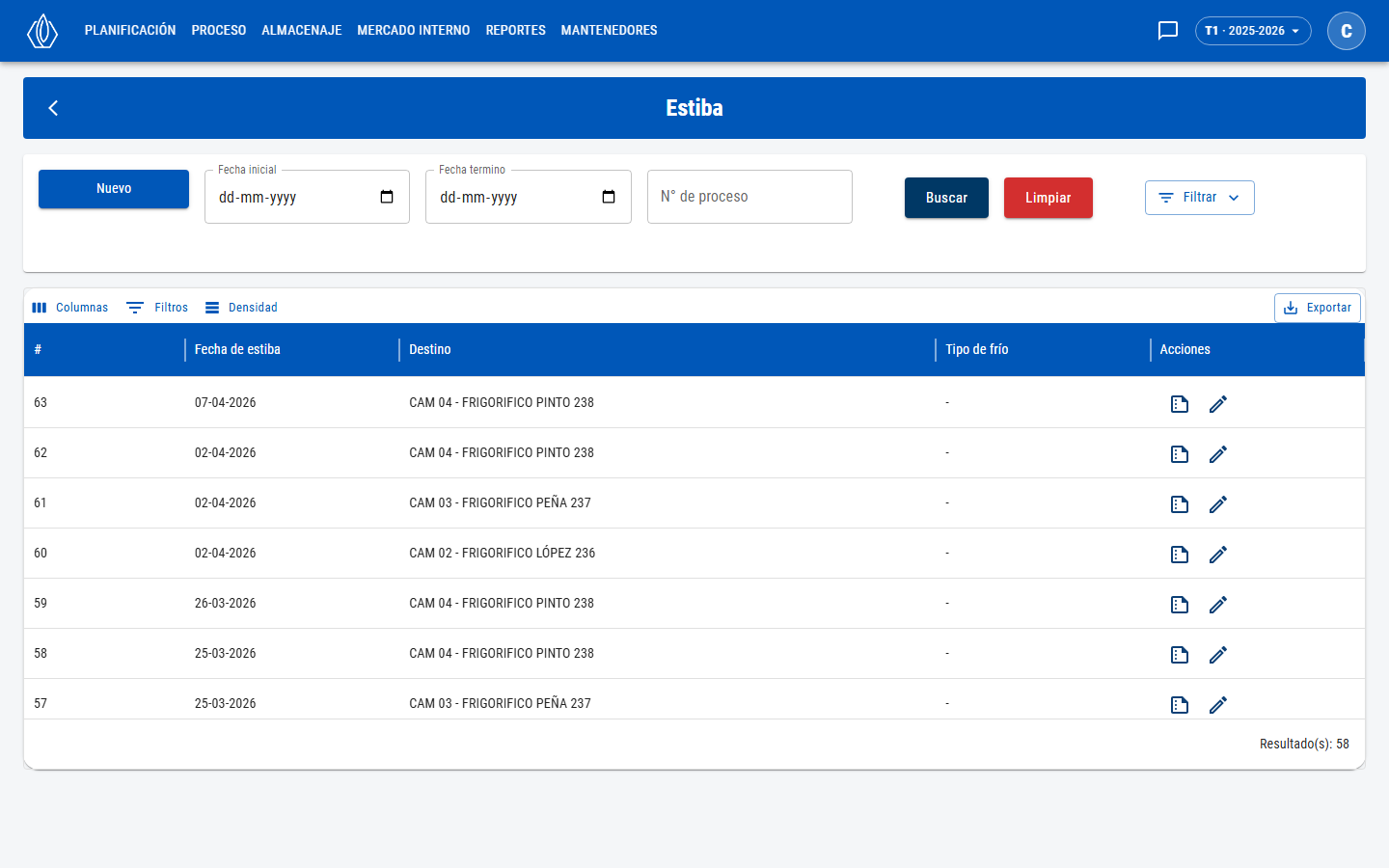Focus the Fecha termino date field
1389x868 pixels.
pos(529,197)
